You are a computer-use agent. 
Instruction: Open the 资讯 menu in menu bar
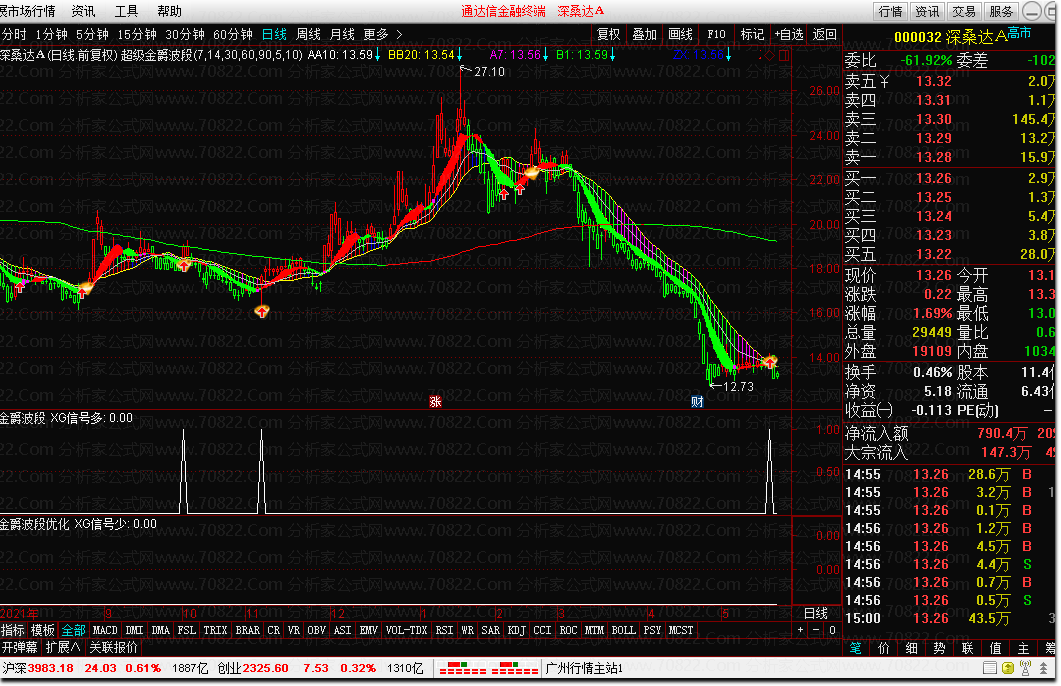(x=83, y=12)
